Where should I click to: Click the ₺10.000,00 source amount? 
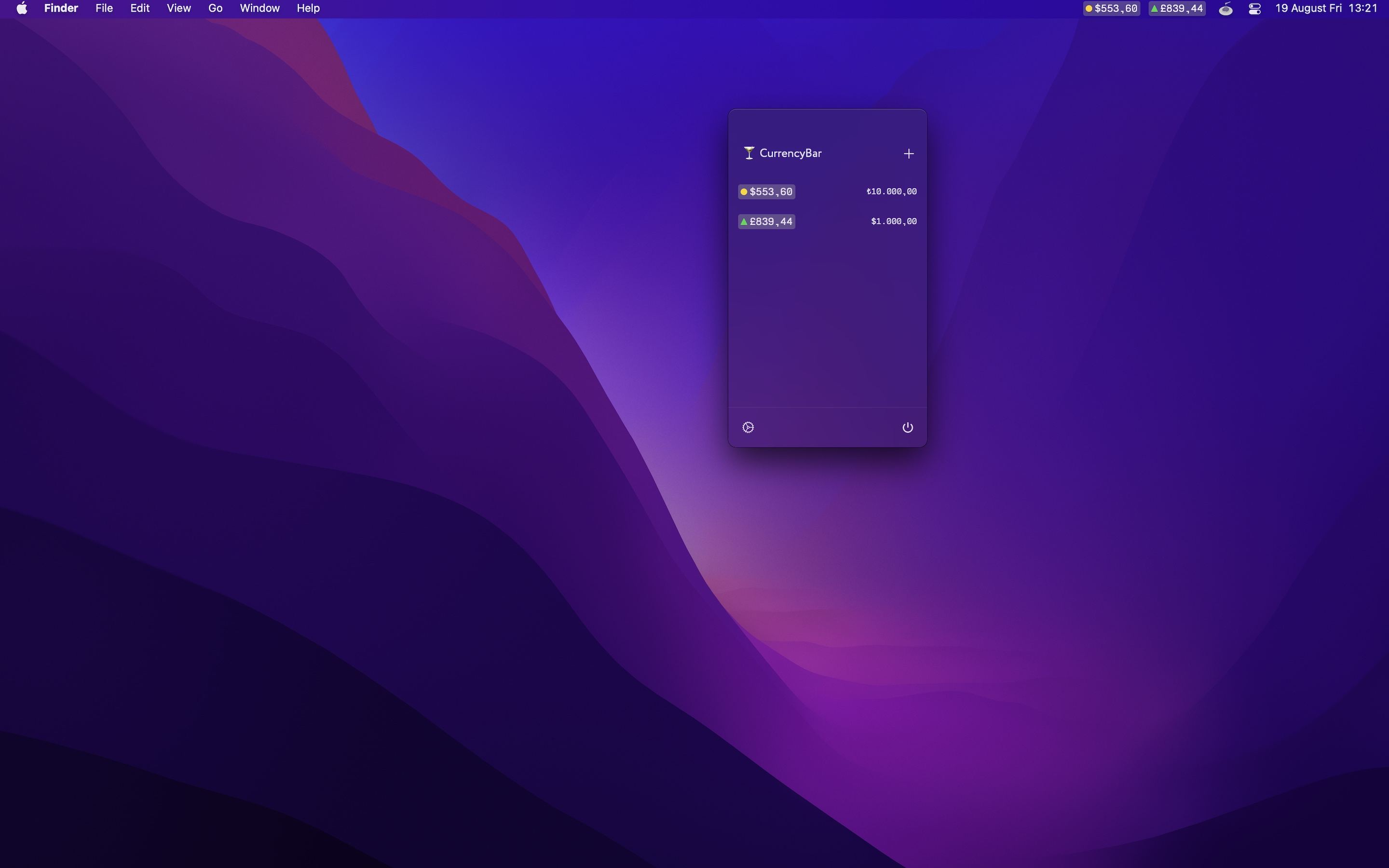click(x=891, y=192)
